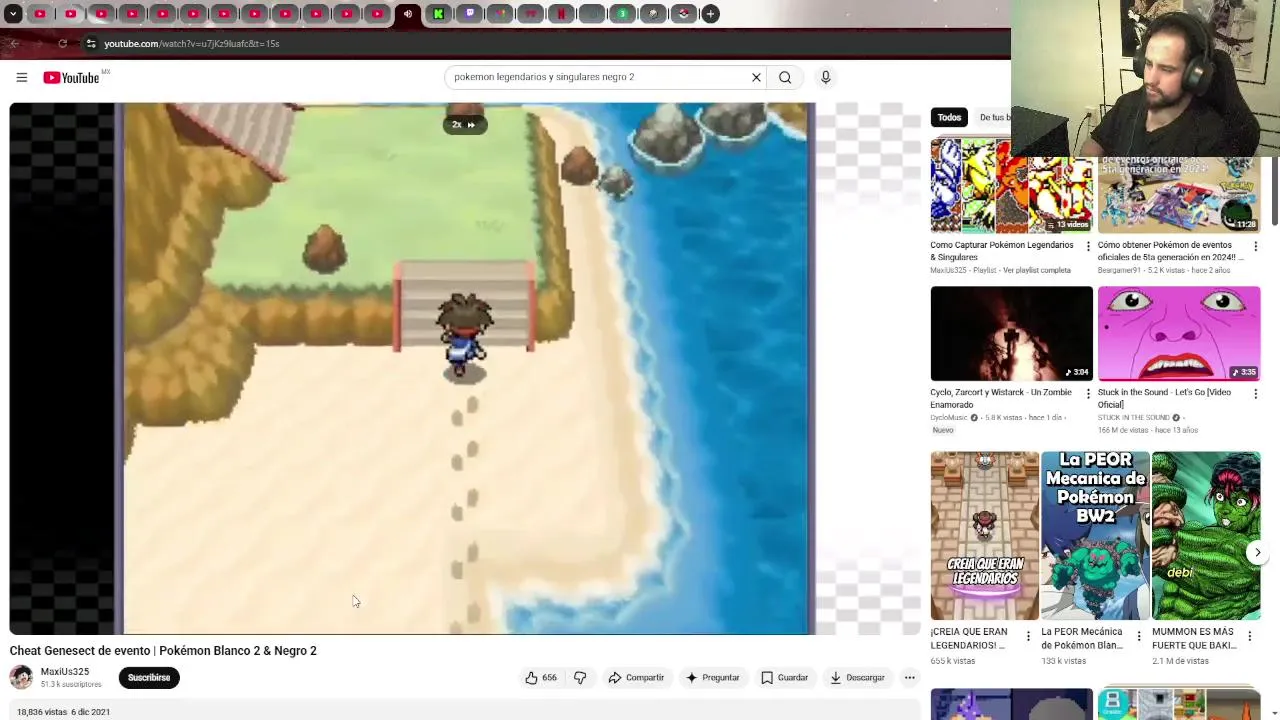The image size is (1280, 720).
Task: Click the 2x playback speed indicator on the video
Action: pyautogui.click(x=464, y=125)
